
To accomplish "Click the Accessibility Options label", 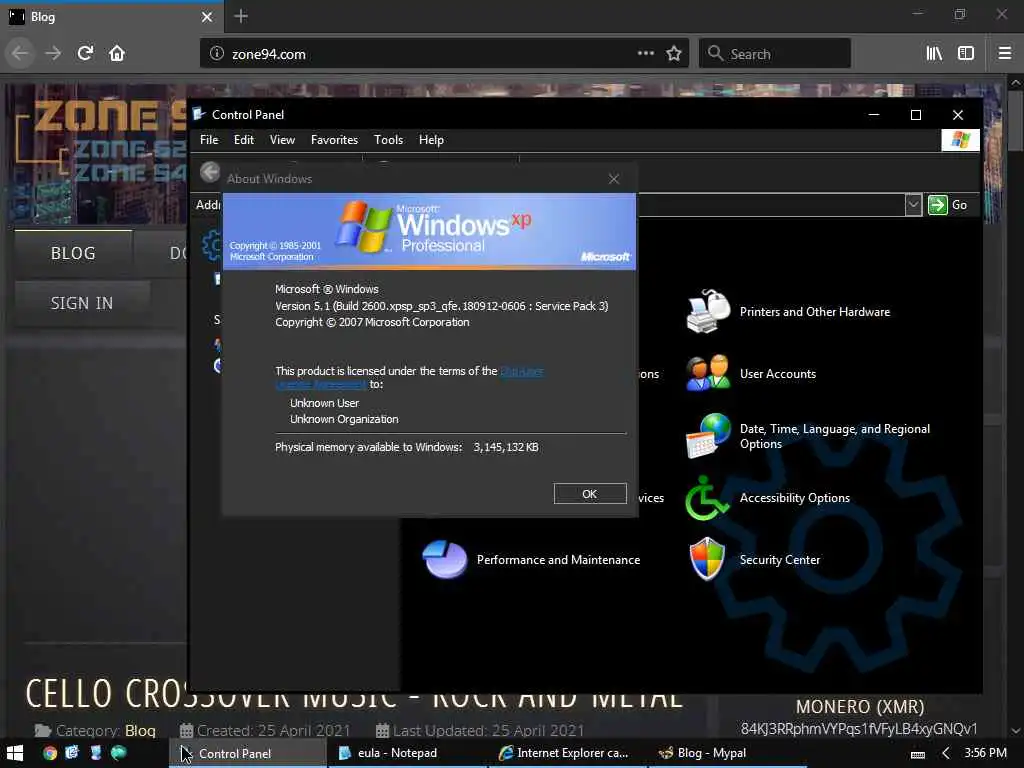I will (795, 498).
